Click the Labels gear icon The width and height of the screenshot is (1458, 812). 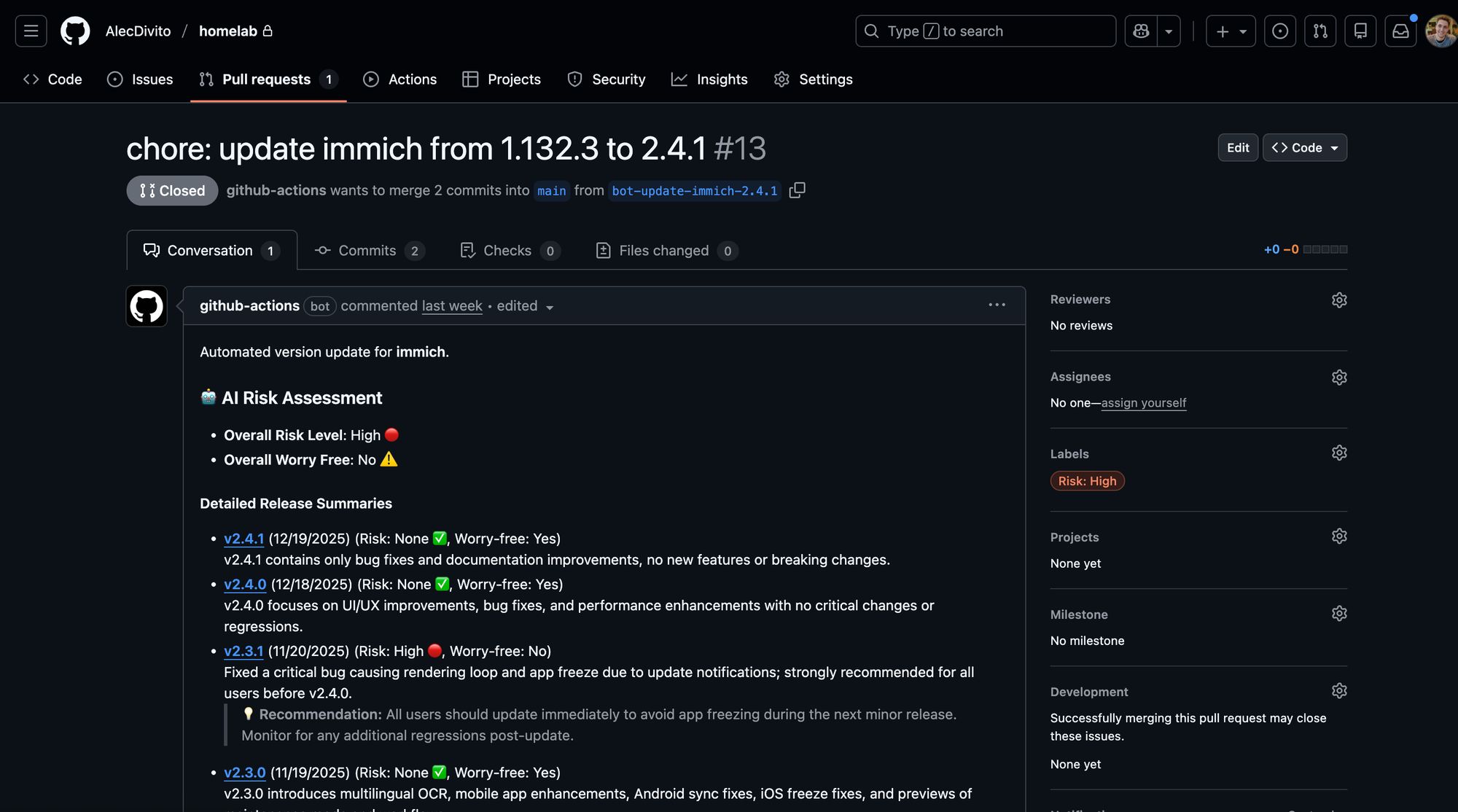(1338, 453)
